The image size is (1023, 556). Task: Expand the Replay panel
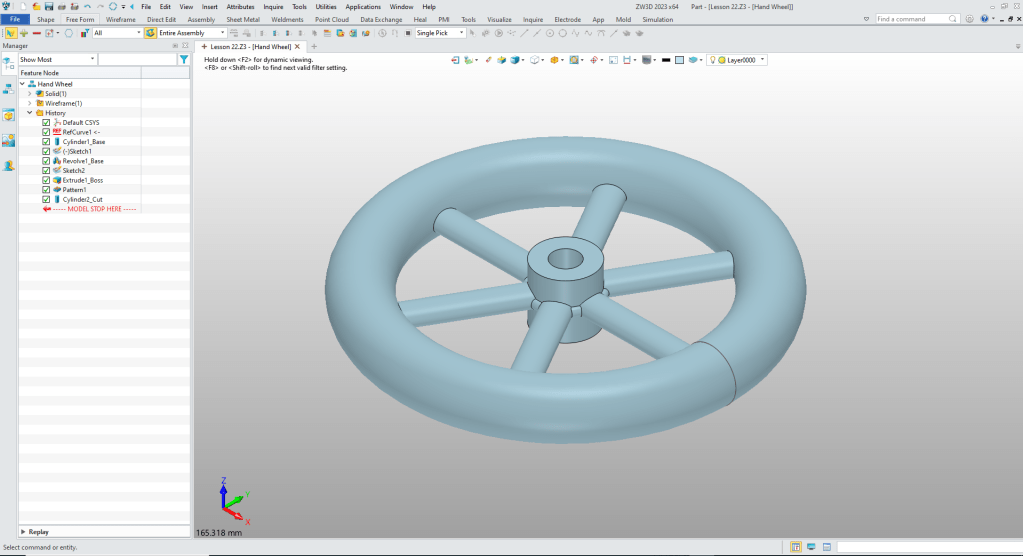24,532
